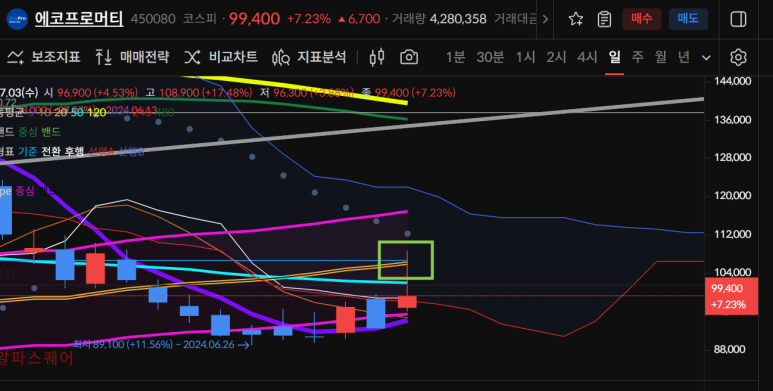The height and width of the screenshot is (391, 773).
Task: Click the 99,400 price tag on axis
Action: (x=731, y=296)
